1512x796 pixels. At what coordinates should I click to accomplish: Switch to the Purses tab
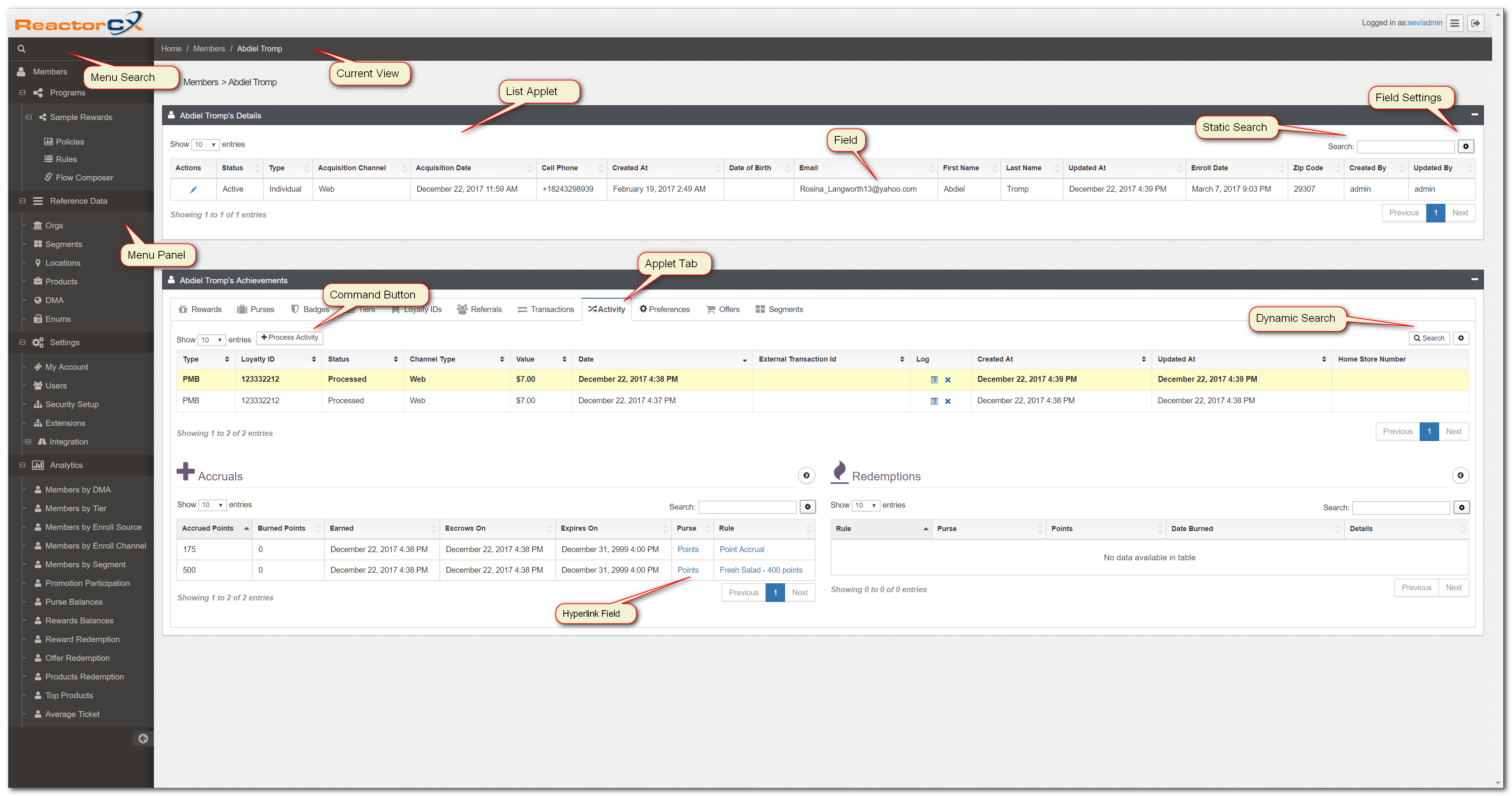(255, 309)
